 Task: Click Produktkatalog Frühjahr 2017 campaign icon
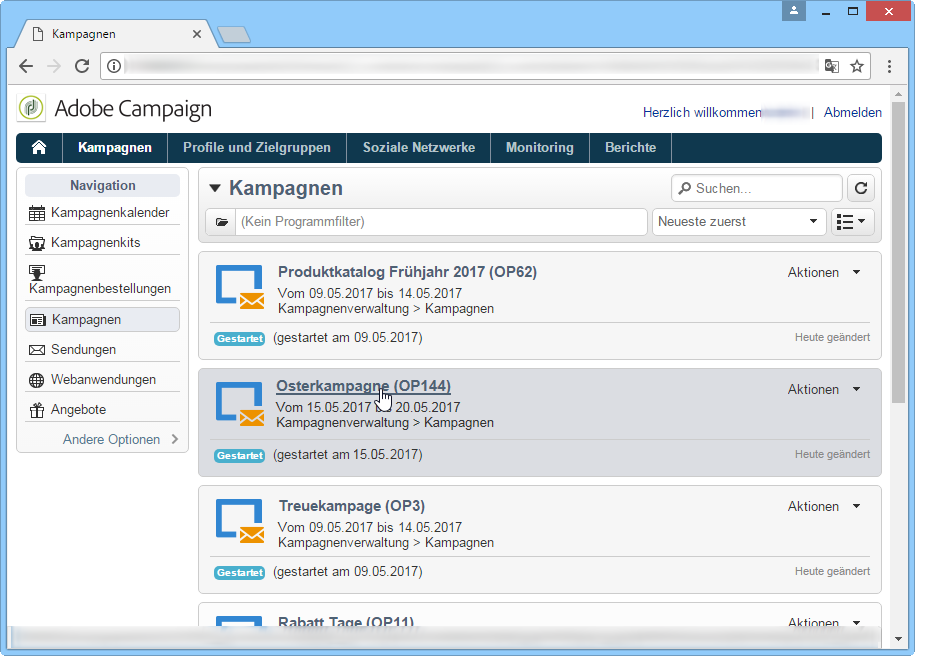pos(239,287)
